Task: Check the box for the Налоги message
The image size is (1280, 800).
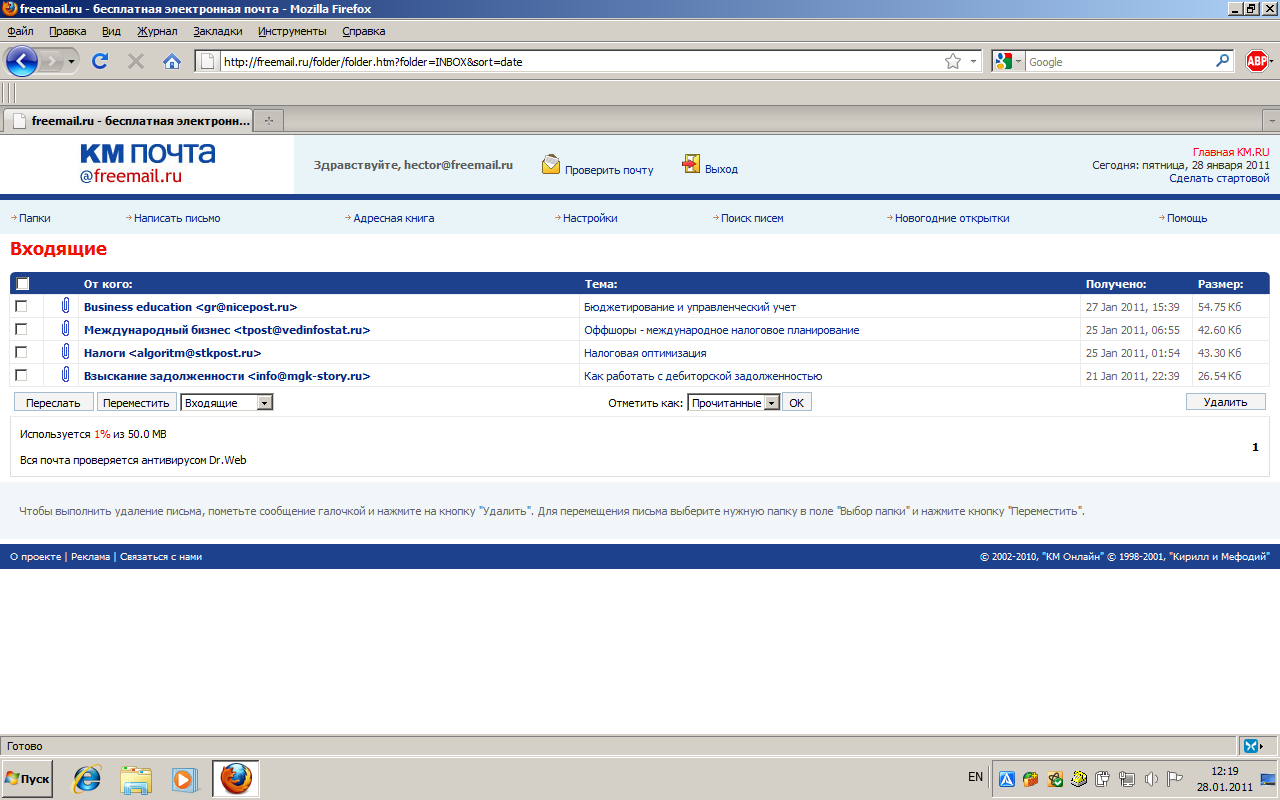Action: (x=21, y=352)
